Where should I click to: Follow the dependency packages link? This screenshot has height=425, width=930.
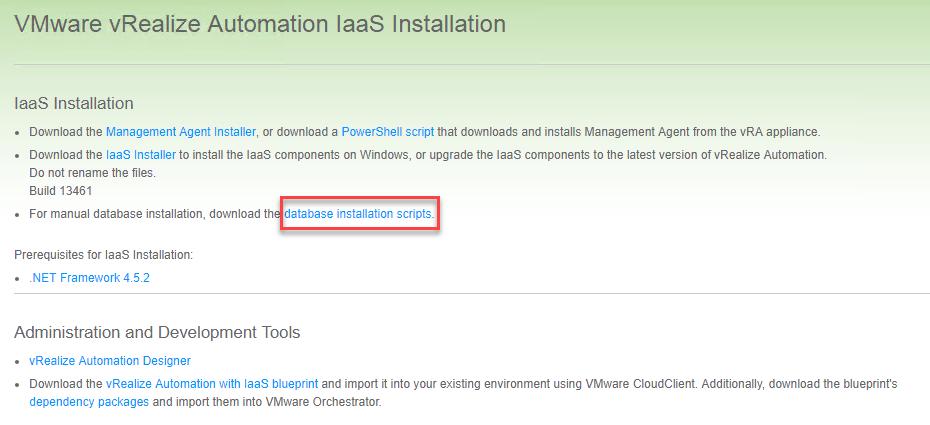89,402
